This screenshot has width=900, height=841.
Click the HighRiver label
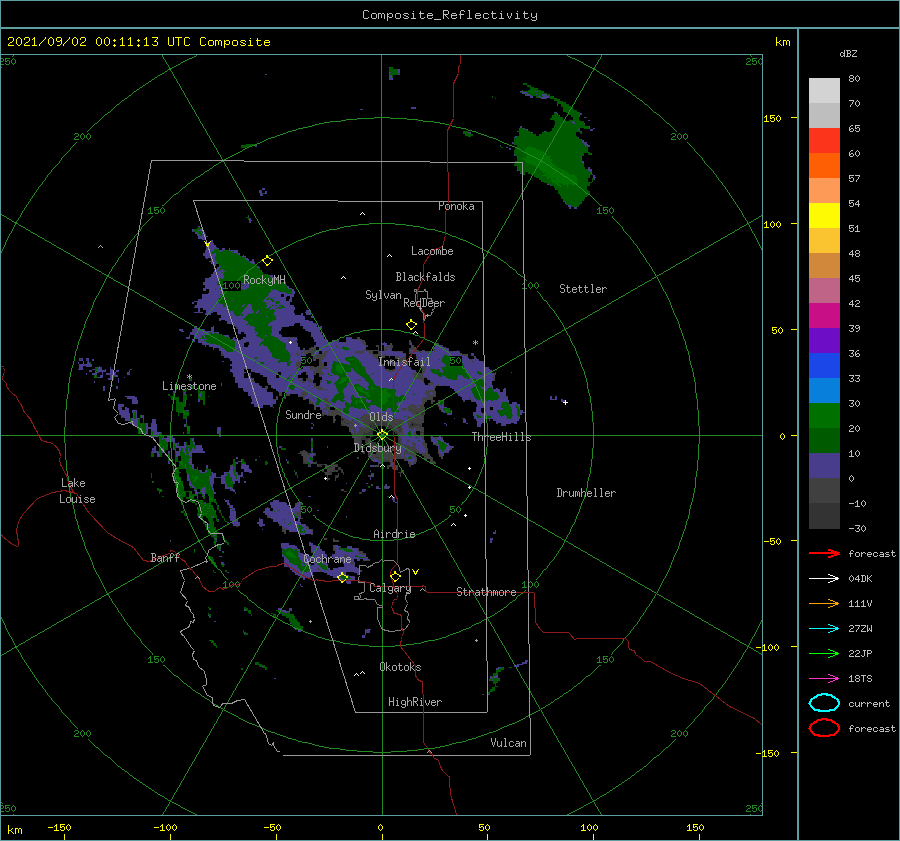(415, 702)
